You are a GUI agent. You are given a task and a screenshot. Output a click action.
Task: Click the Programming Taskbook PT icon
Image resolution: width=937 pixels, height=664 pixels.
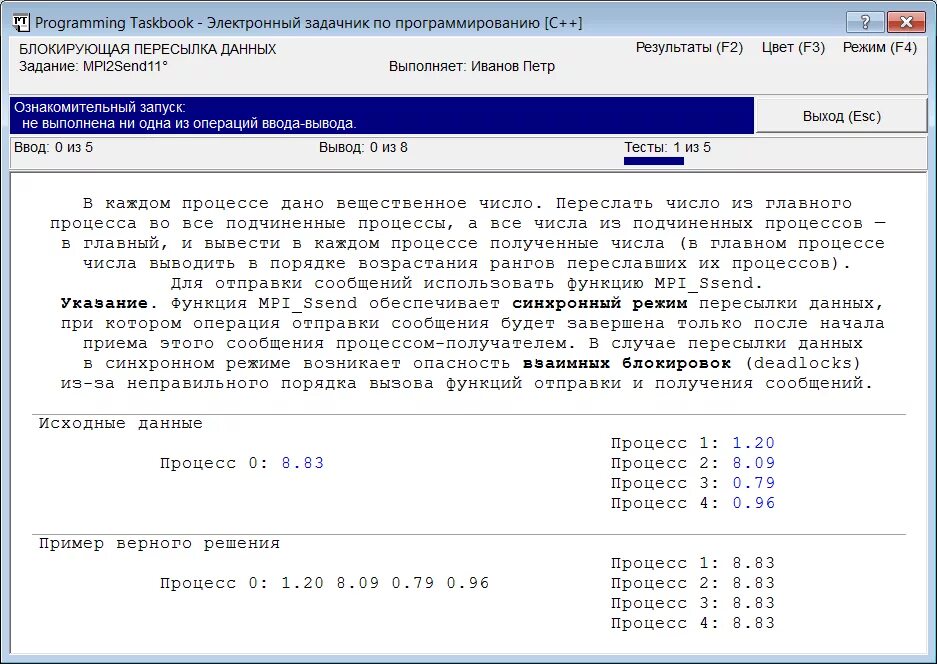[21, 21]
